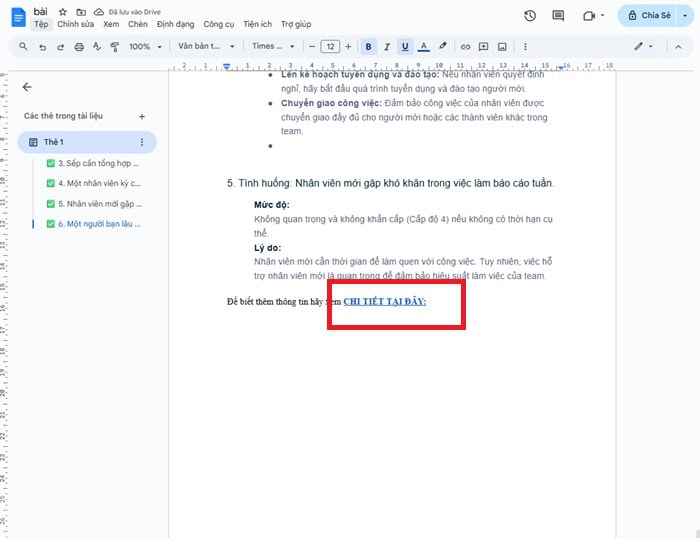
Task: Insert an image from toolbar
Action: pyautogui.click(x=502, y=46)
